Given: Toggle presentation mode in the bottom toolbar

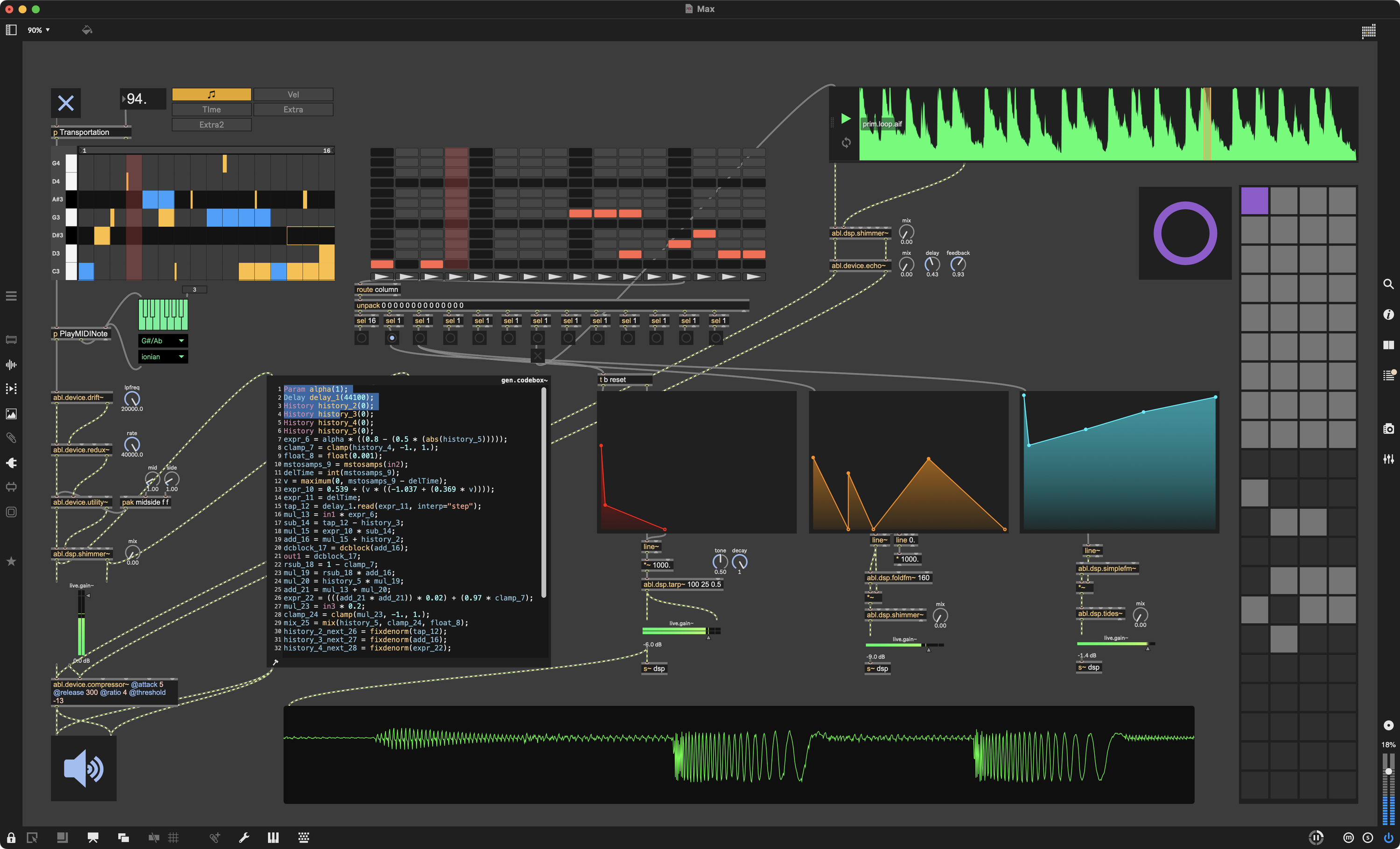Looking at the screenshot, I should pyautogui.click(x=92, y=837).
